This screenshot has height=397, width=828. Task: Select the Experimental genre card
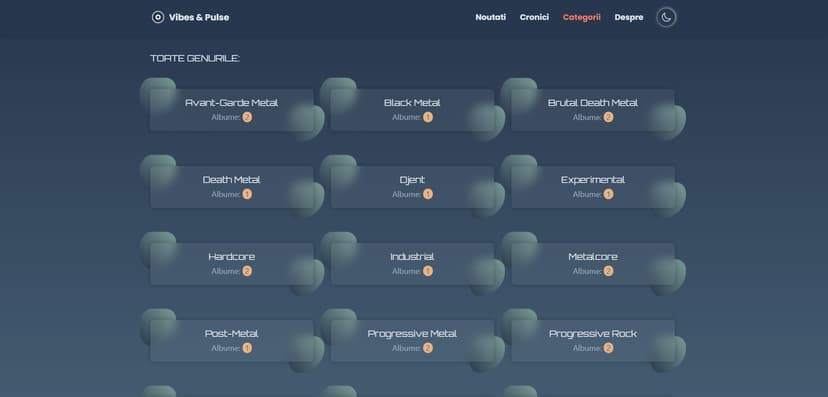(x=592, y=187)
